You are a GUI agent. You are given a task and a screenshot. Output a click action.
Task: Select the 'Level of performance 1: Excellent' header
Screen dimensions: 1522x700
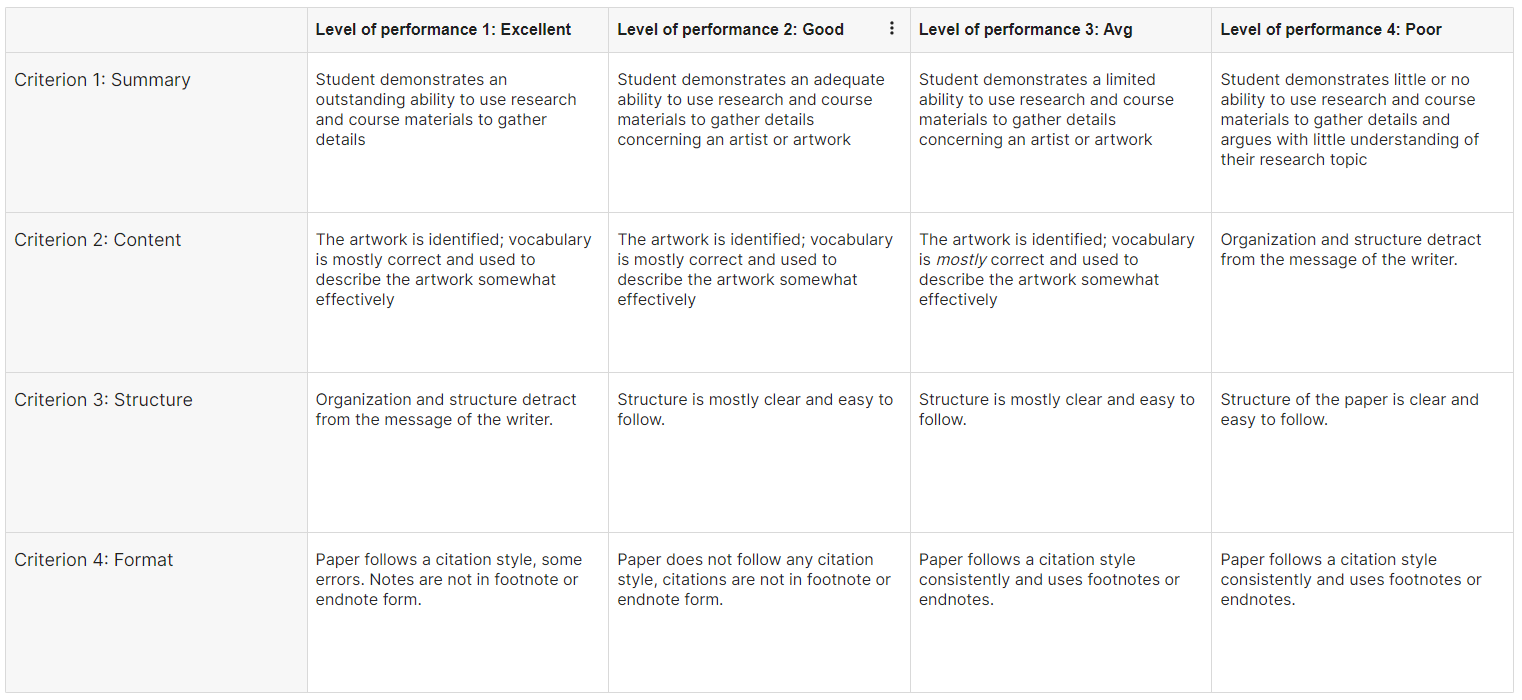443,30
